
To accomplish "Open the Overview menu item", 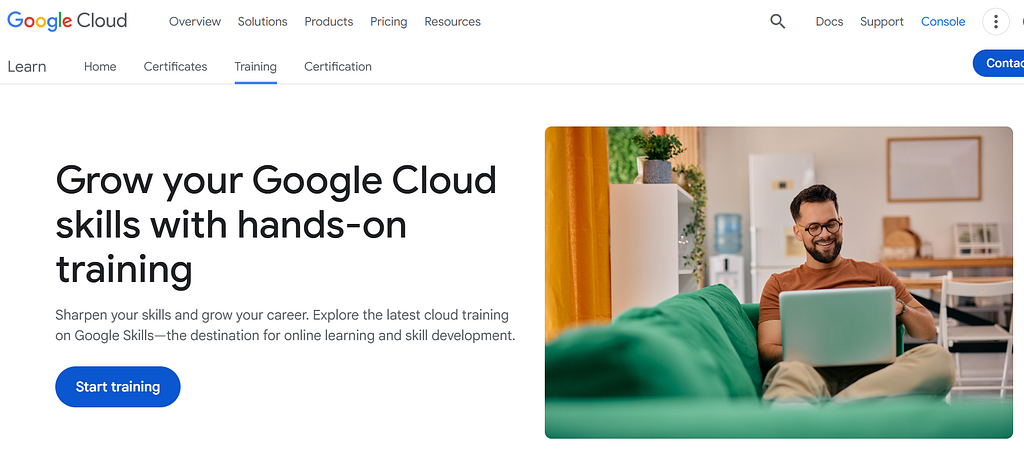I will click(195, 21).
